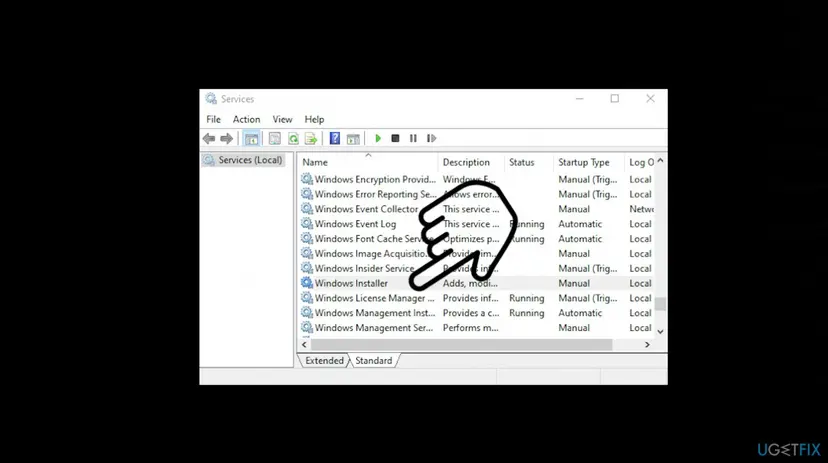Click gear icon of Windows License Manager row
Screen dimensions: 828x463
(307, 298)
